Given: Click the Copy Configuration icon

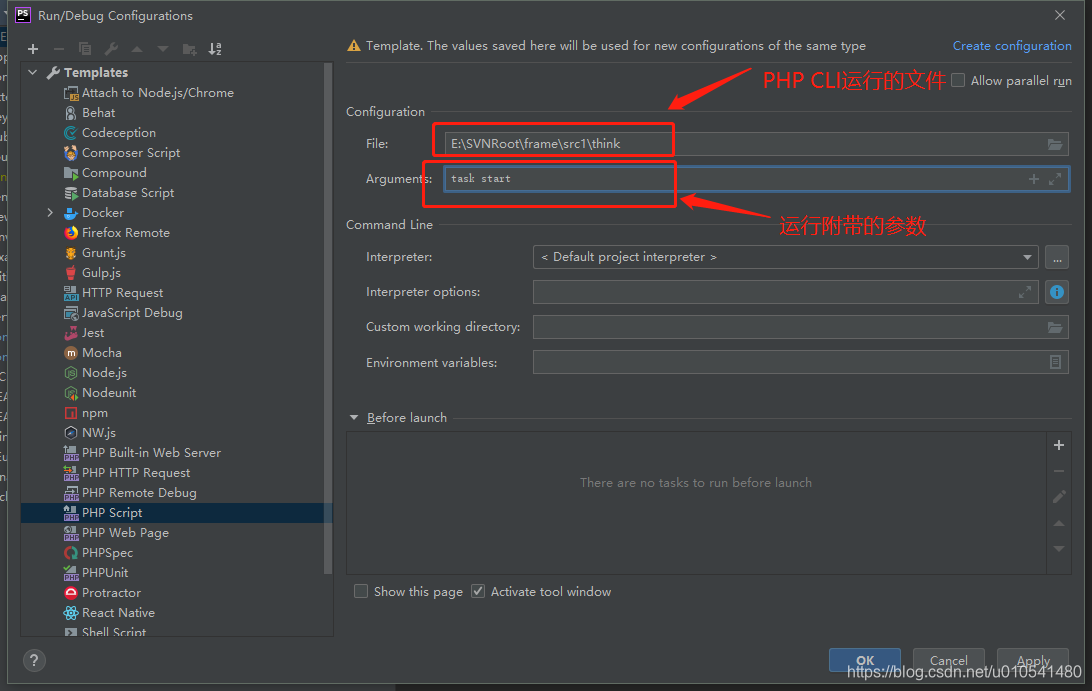Looking at the screenshot, I should [x=85, y=49].
